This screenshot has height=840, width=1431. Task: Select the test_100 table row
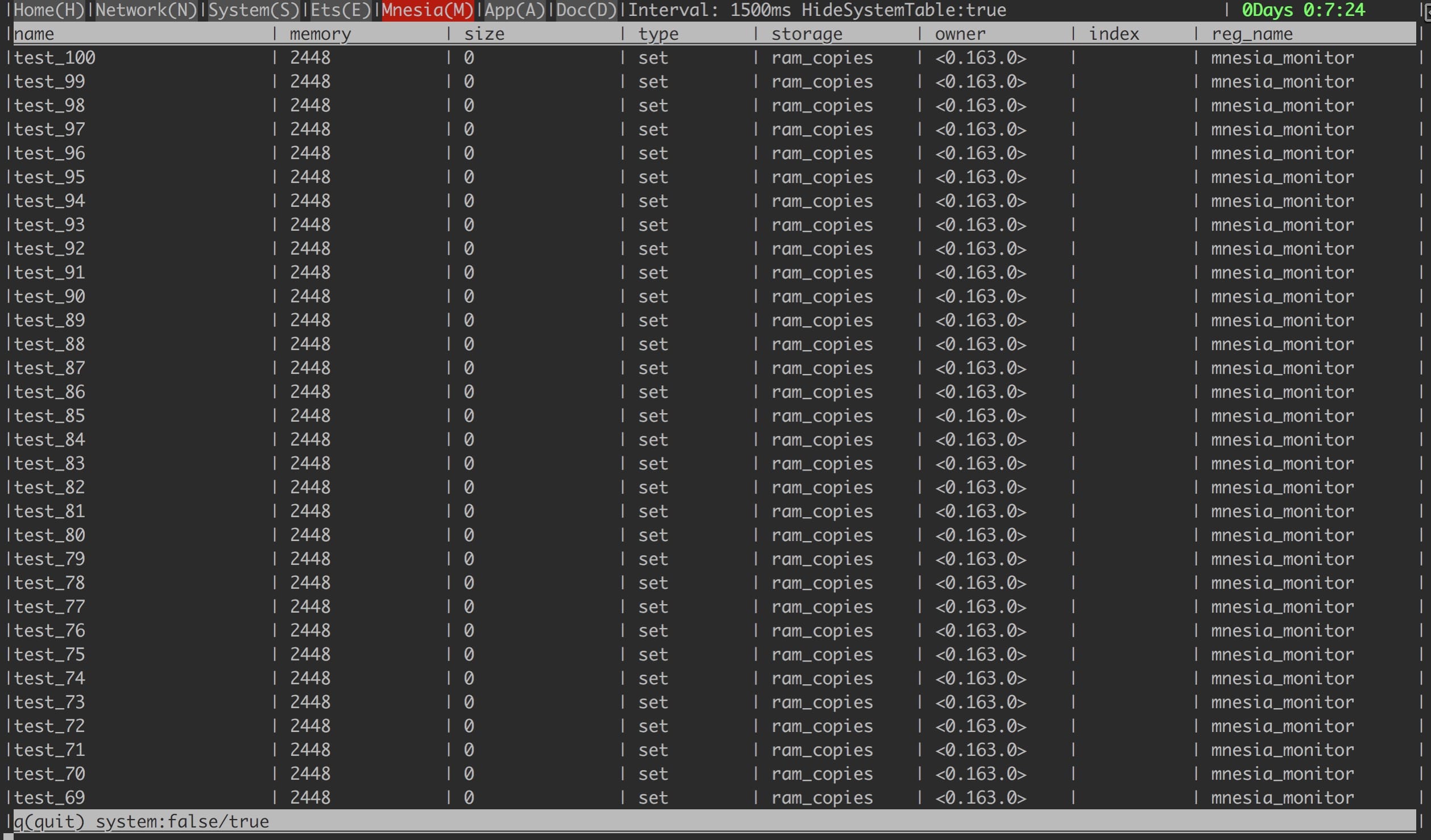point(55,58)
